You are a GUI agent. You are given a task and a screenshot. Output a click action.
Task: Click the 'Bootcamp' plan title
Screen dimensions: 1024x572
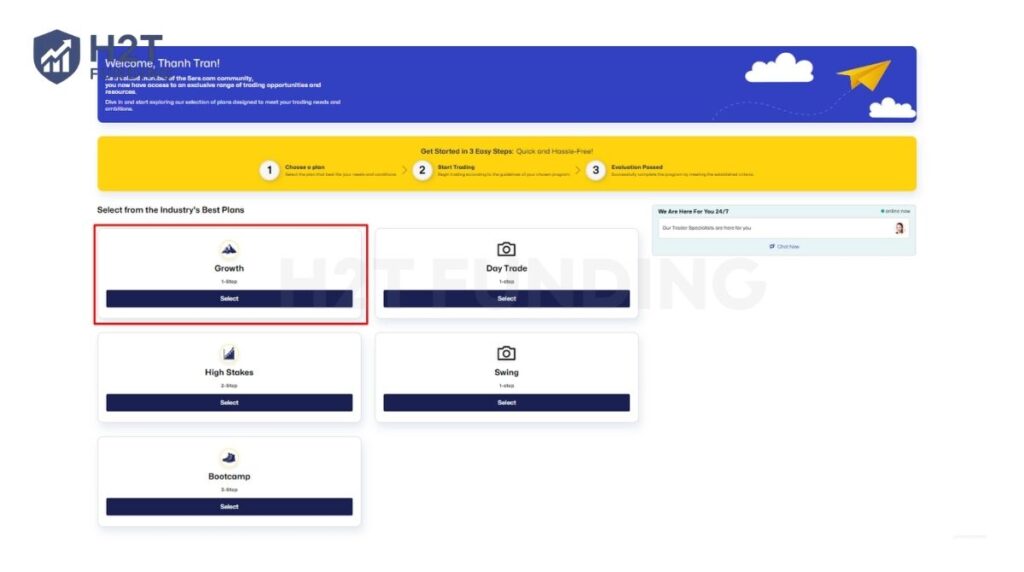pyautogui.click(x=229, y=476)
